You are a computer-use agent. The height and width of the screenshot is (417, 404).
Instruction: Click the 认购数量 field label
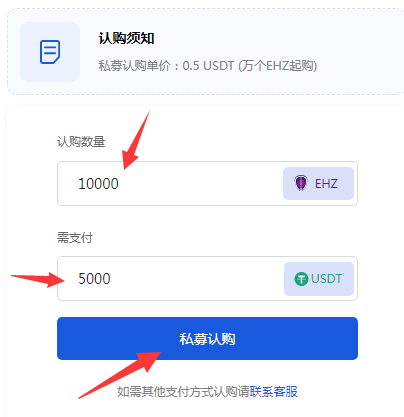coord(81,142)
